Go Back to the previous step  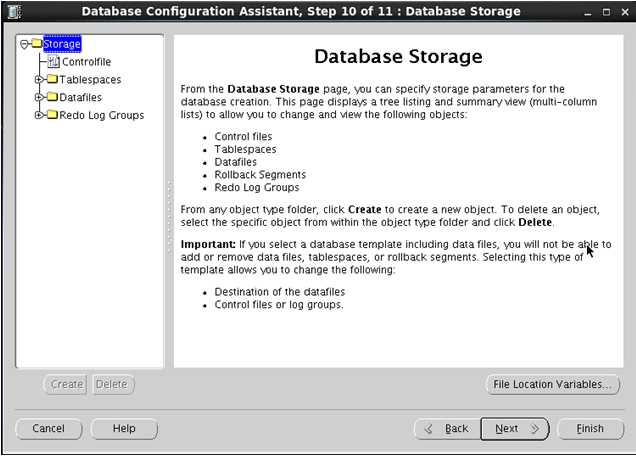(x=447, y=429)
